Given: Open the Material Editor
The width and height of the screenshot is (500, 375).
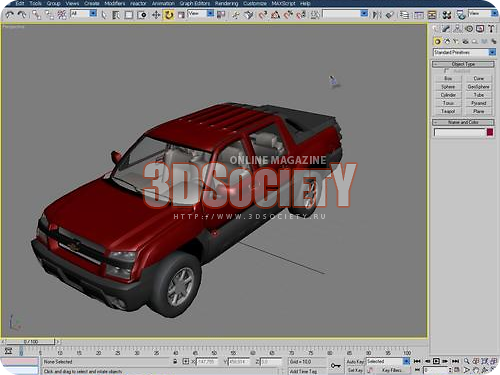Looking at the screenshot, I should pos(447,15).
